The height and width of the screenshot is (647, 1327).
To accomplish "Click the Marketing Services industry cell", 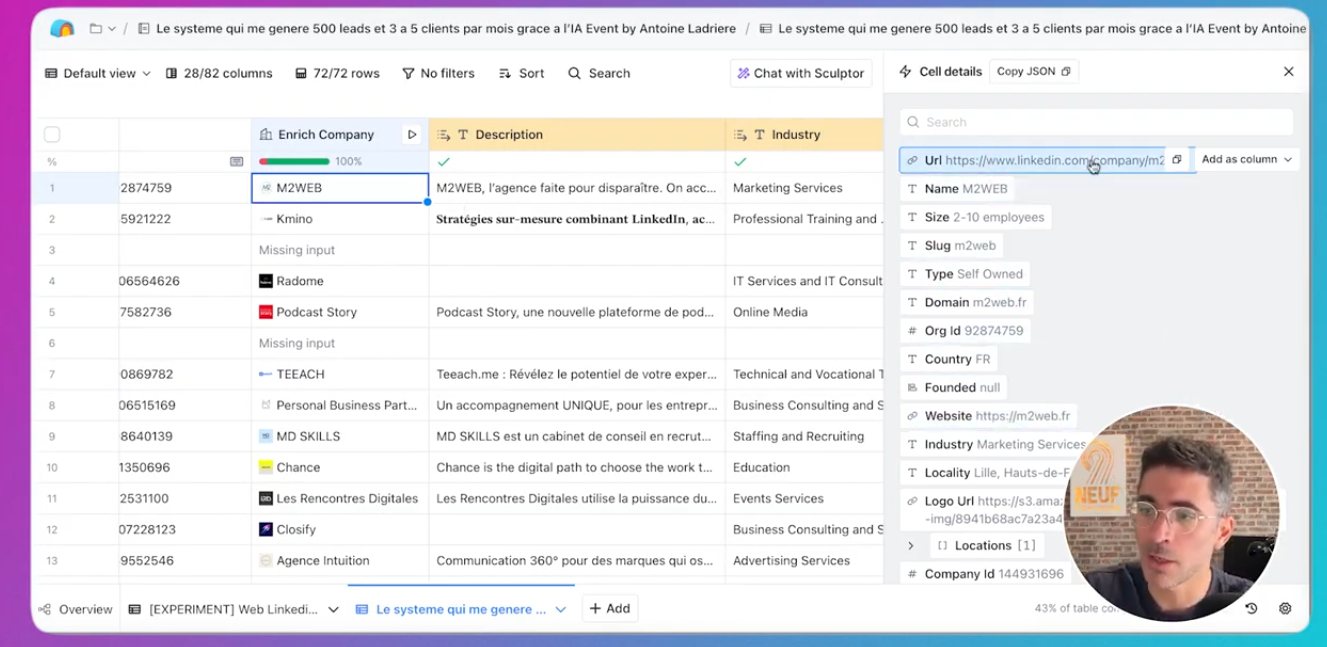I will [x=804, y=188].
